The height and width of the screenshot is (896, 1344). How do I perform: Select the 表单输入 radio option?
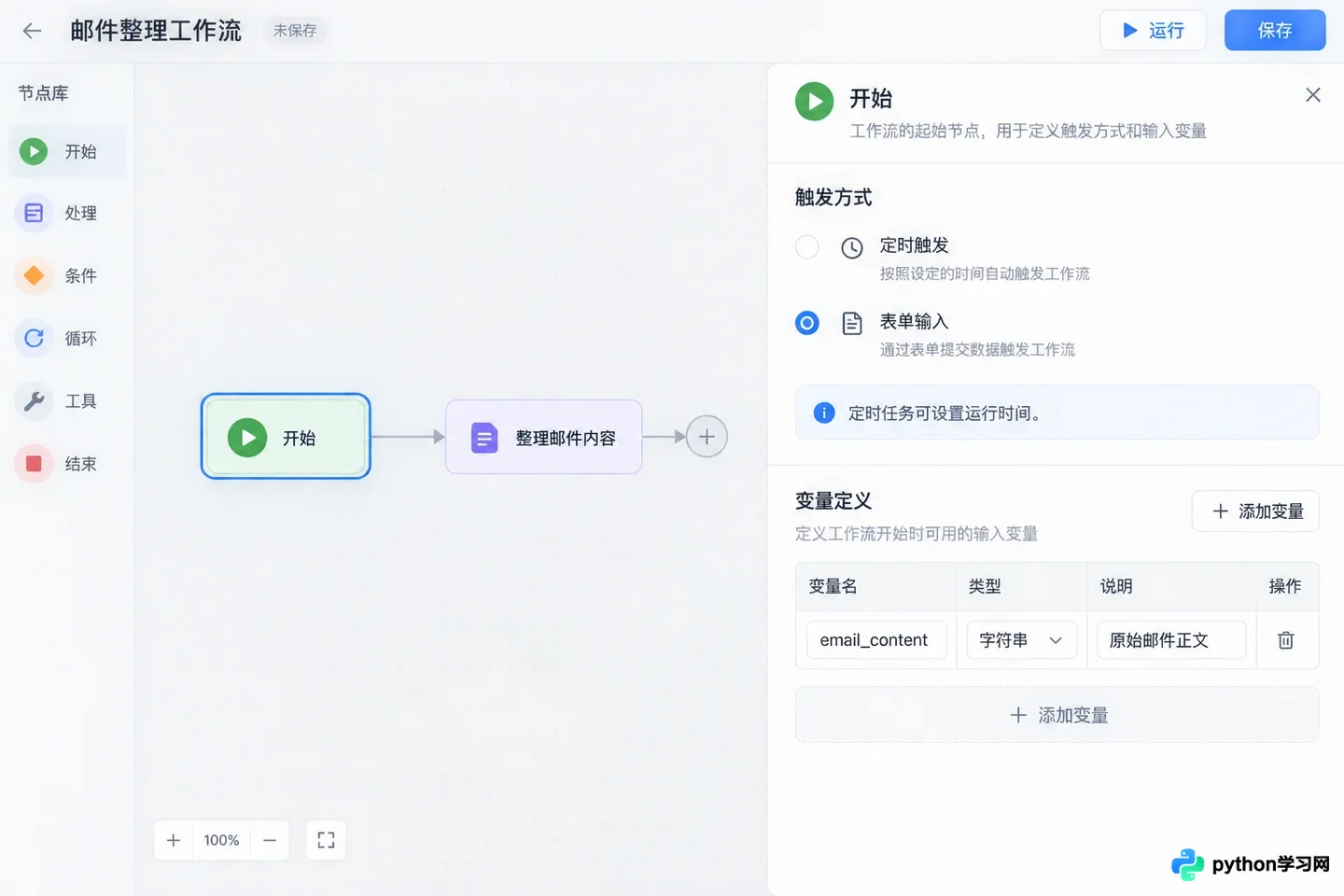807,323
